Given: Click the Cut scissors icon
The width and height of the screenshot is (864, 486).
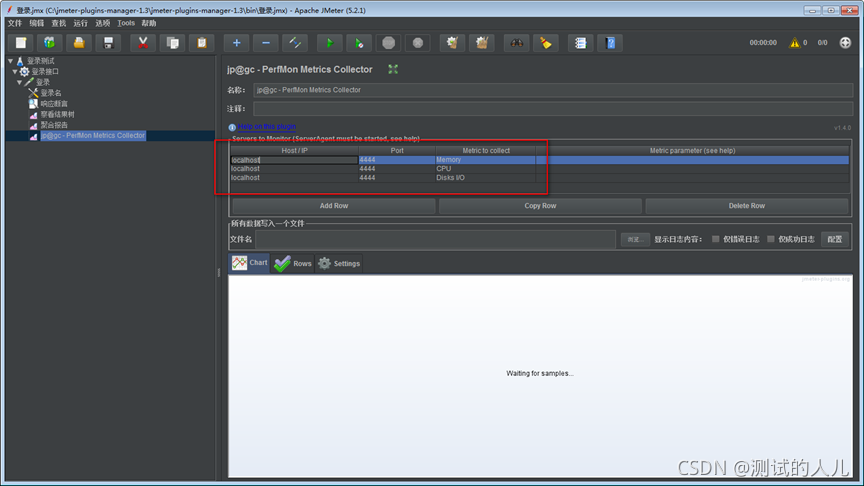Looking at the screenshot, I should click(x=143, y=43).
